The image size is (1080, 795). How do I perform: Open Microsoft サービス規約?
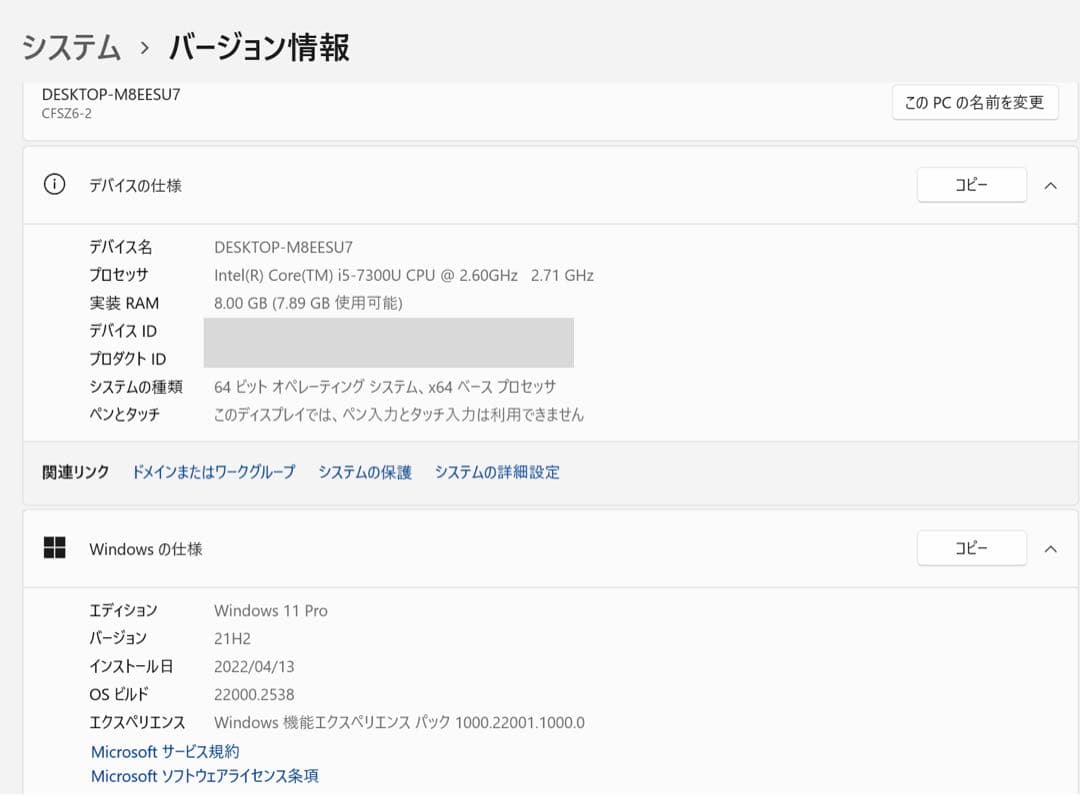(167, 751)
